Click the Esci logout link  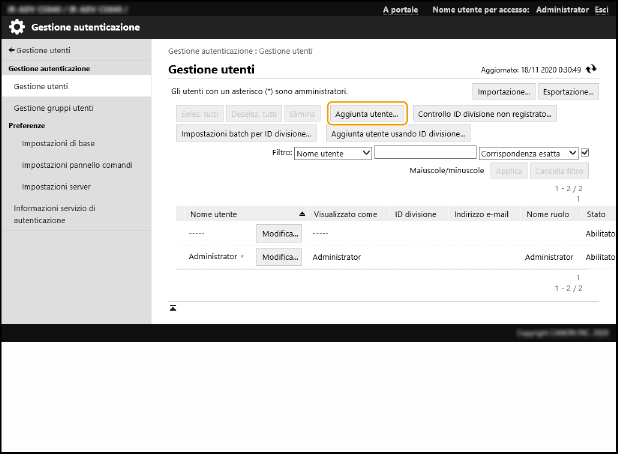(601, 9)
